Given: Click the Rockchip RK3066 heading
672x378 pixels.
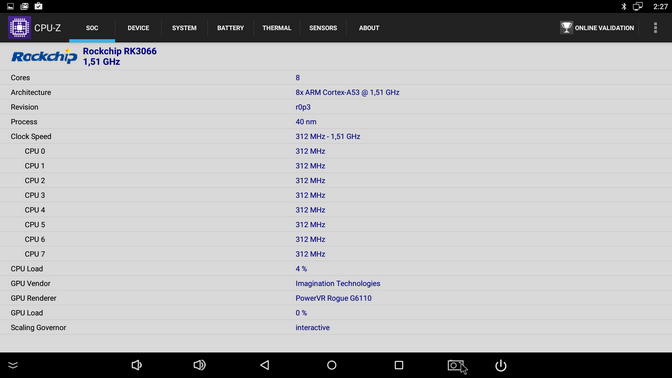Looking at the screenshot, I should [x=120, y=51].
